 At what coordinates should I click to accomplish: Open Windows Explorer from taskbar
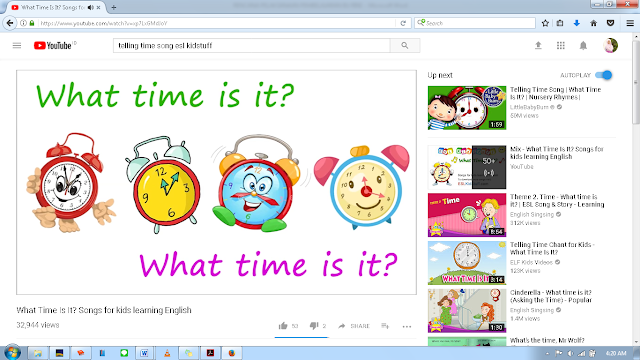[x=38, y=353]
